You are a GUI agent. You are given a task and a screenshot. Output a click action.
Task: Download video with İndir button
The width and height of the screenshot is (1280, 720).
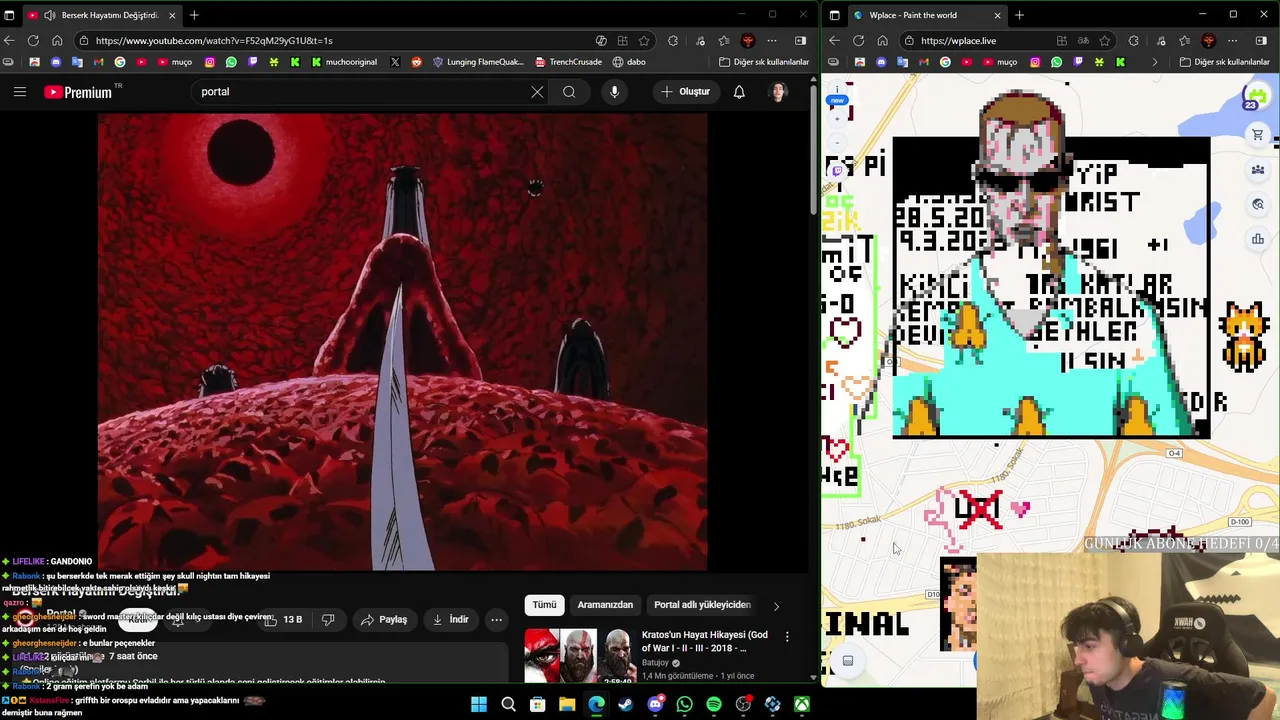point(450,620)
